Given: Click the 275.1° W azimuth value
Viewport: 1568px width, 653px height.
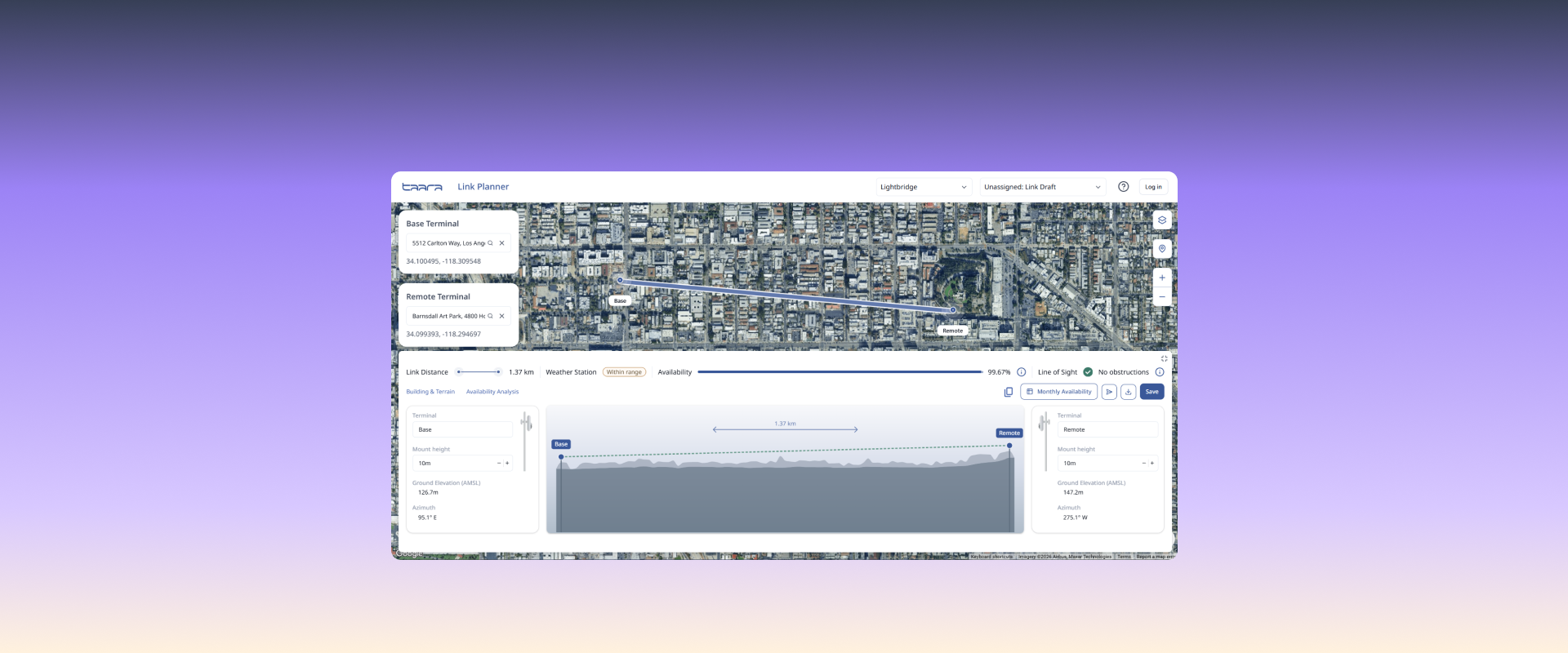Looking at the screenshot, I should (x=1075, y=518).
